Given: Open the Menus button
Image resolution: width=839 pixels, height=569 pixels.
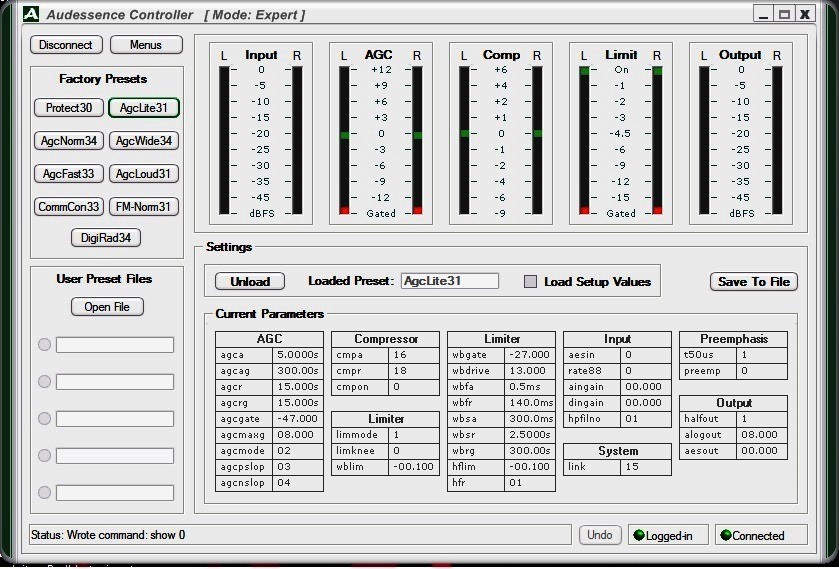Looking at the screenshot, I should (146, 45).
